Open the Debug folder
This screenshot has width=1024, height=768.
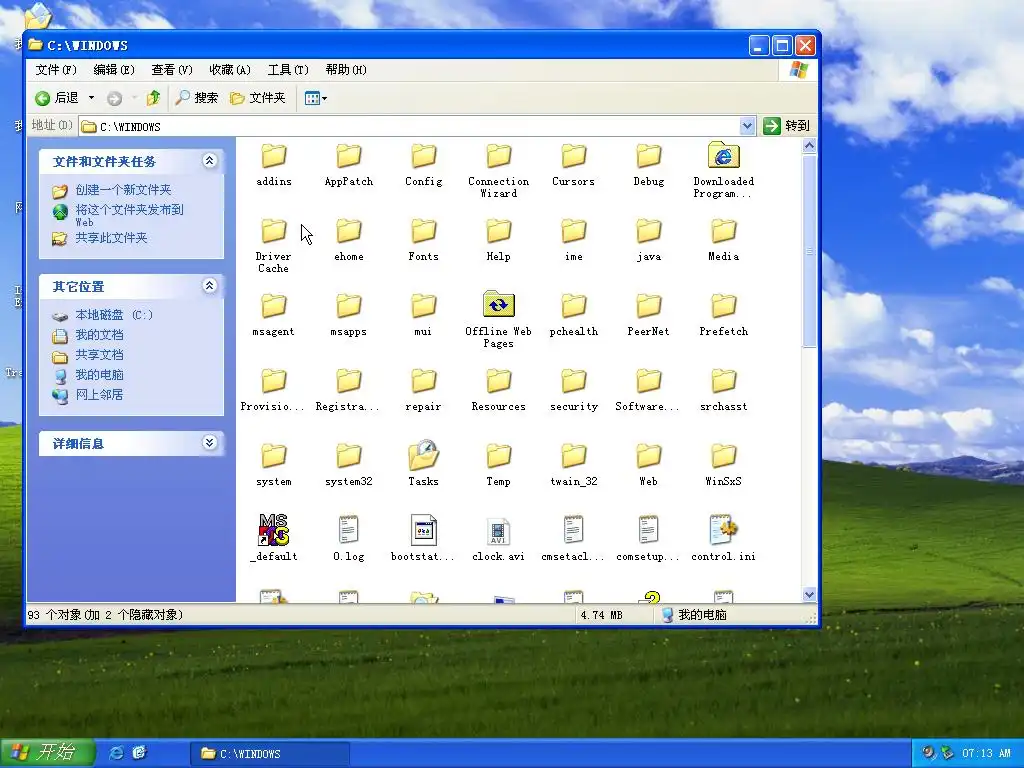[x=648, y=165]
